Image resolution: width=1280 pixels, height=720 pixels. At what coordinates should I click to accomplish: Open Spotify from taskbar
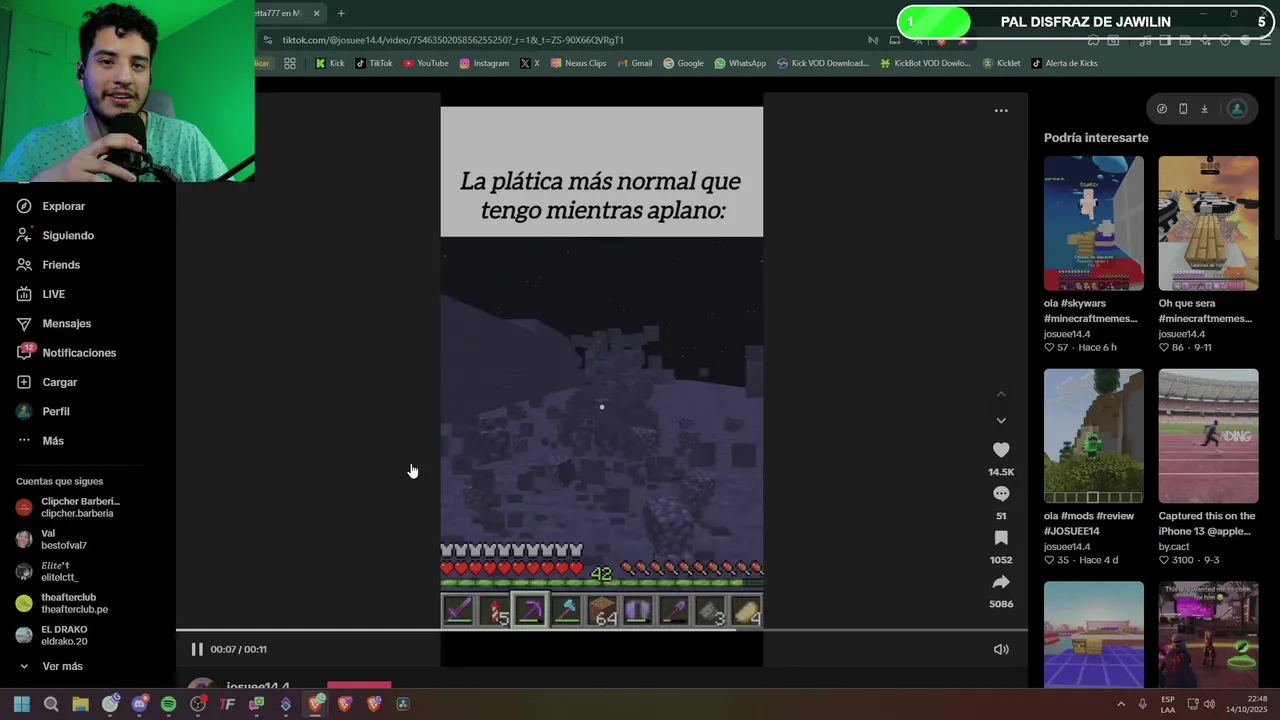[x=168, y=704]
